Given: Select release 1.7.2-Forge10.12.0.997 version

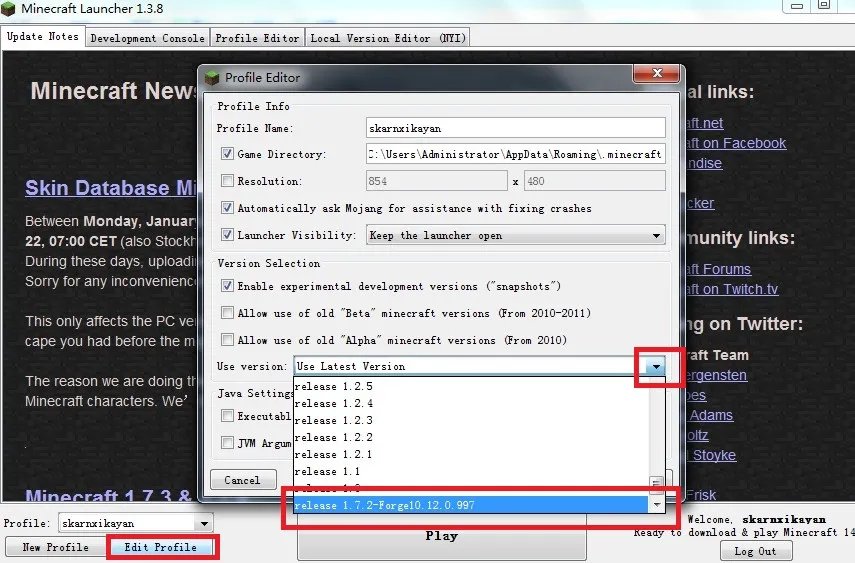Looking at the screenshot, I should point(471,505).
